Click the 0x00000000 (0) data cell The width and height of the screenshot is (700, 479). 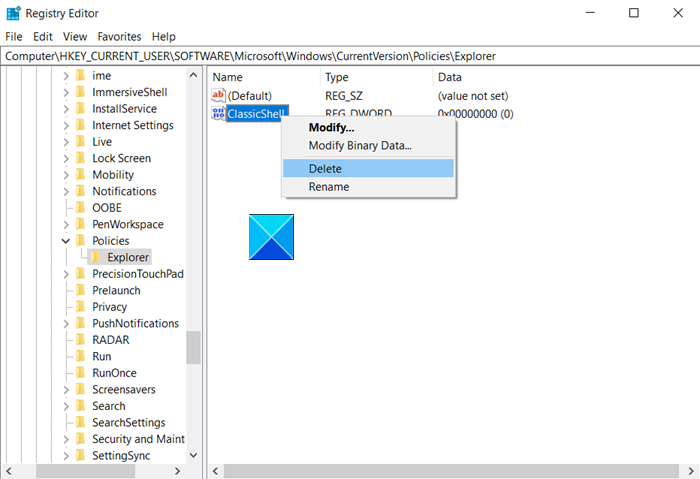point(475,113)
